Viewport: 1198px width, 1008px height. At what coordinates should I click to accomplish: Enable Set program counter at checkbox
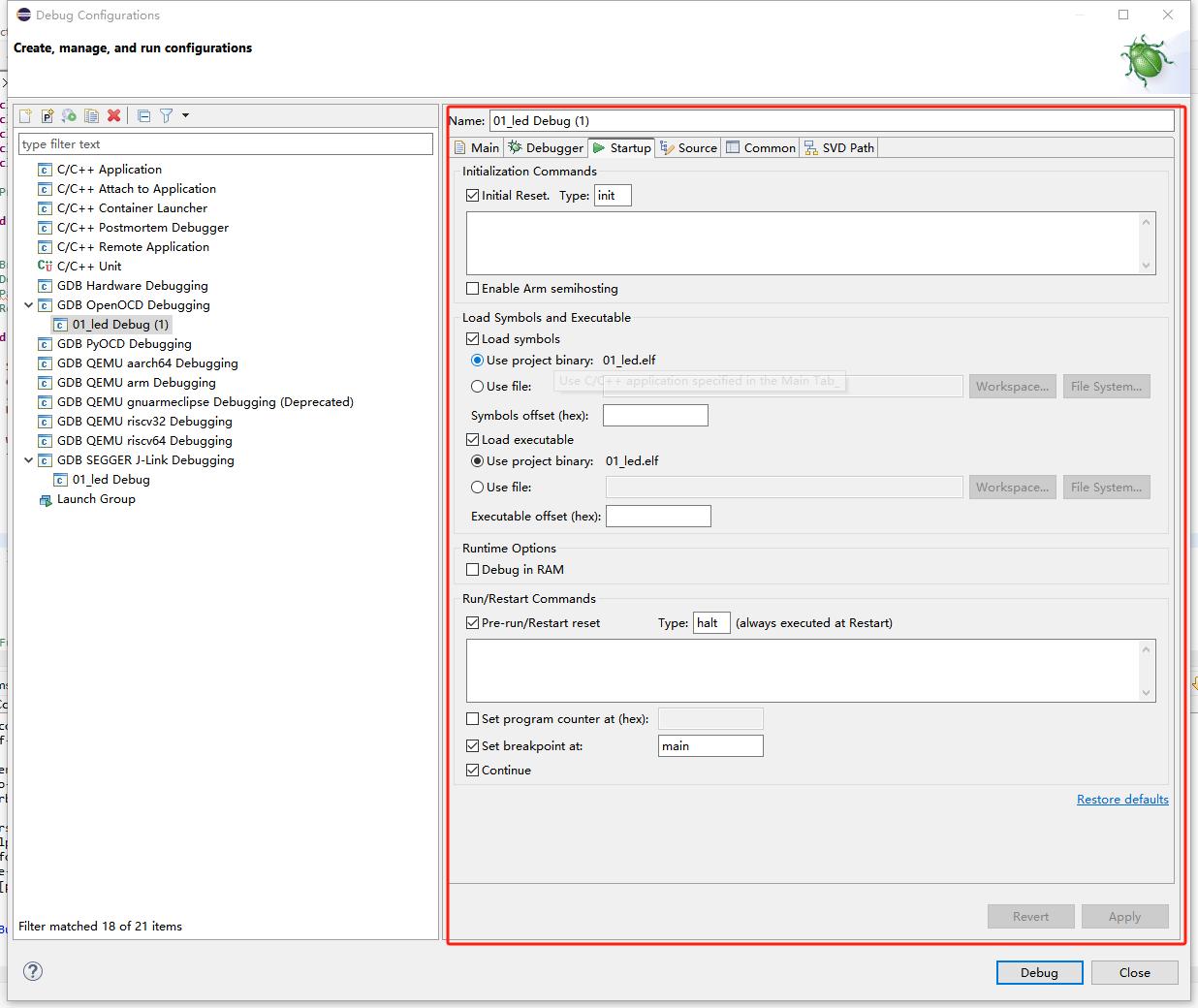click(473, 718)
